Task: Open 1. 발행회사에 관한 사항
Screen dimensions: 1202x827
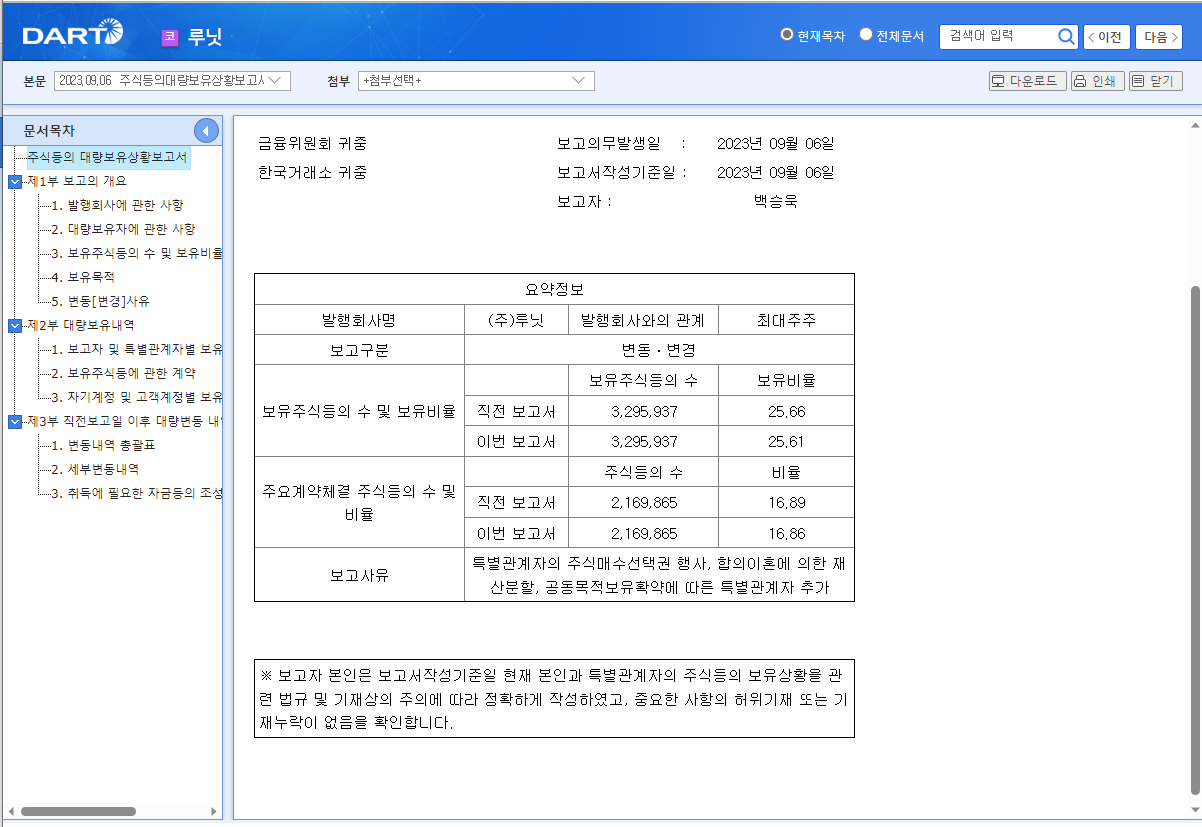Action: pyautogui.click(x=117, y=205)
